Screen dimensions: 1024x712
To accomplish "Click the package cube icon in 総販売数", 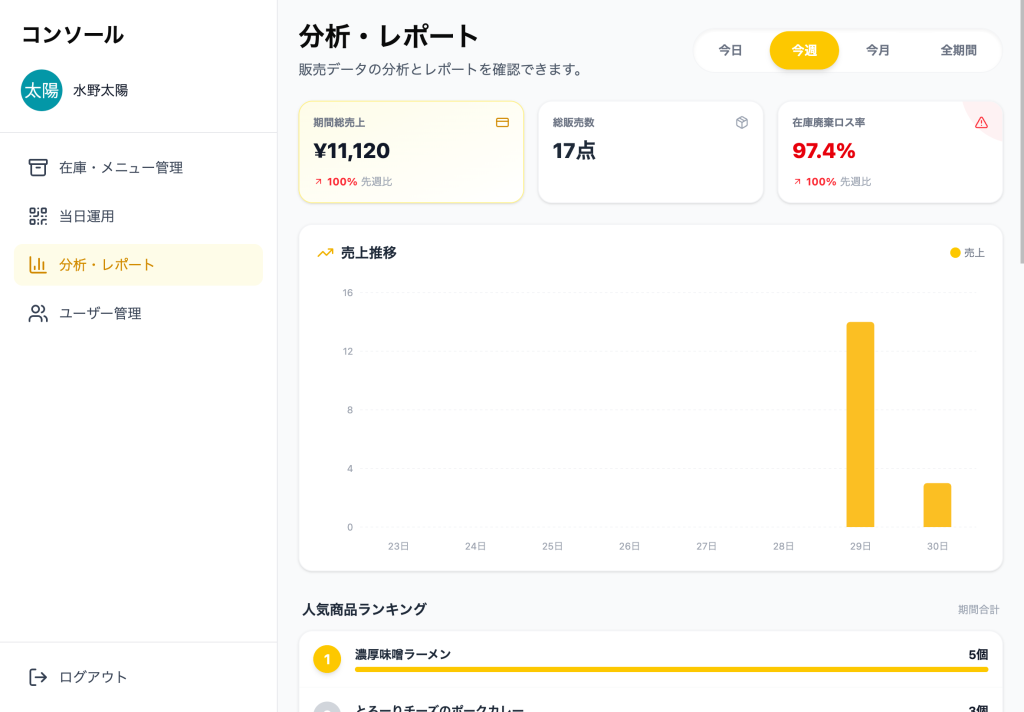I will tap(742, 123).
